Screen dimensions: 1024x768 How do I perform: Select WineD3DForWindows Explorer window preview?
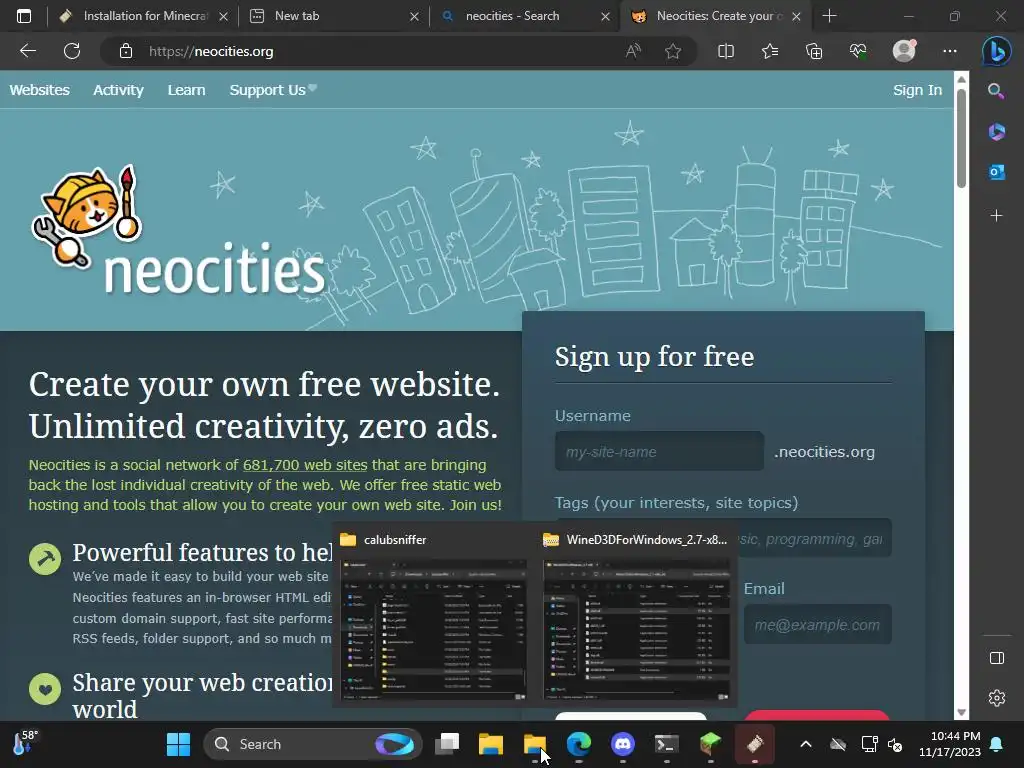coord(637,615)
